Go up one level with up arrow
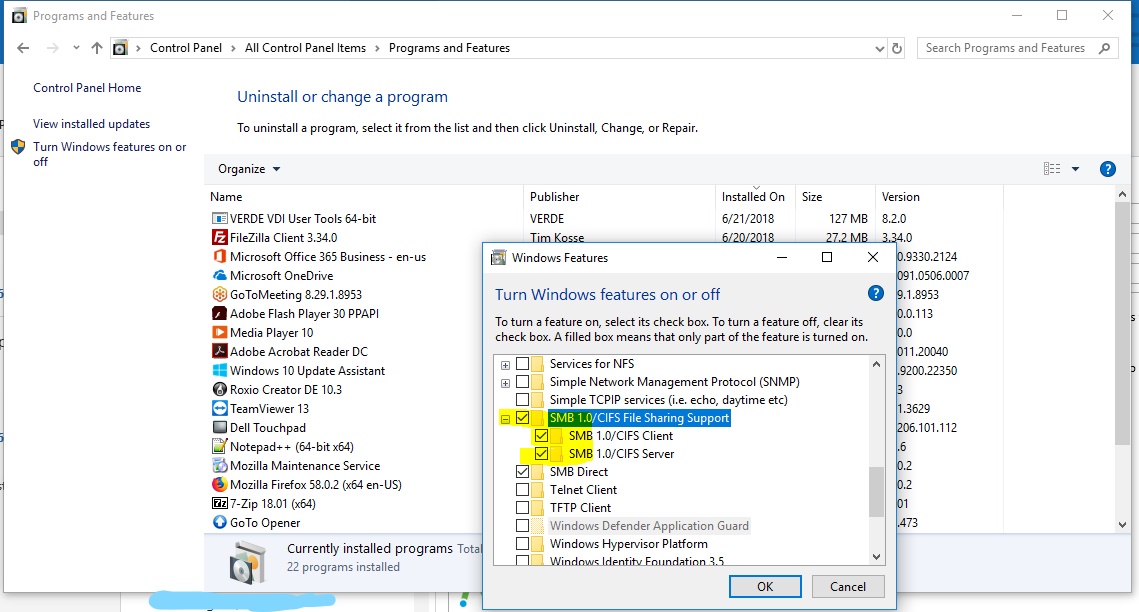The height and width of the screenshot is (612, 1139). (x=97, y=48)
